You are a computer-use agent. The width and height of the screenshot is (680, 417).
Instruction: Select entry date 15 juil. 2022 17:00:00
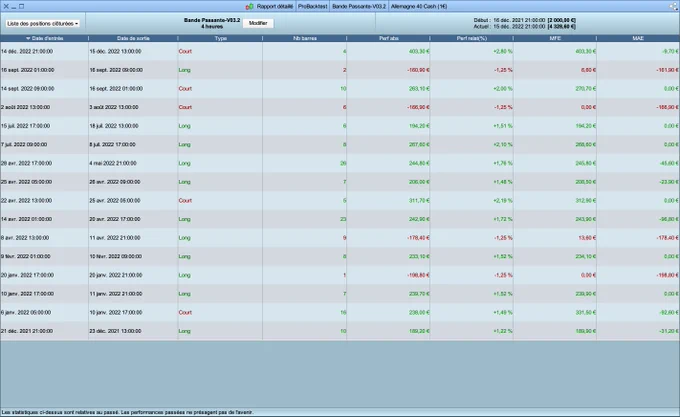pos(25,126)
